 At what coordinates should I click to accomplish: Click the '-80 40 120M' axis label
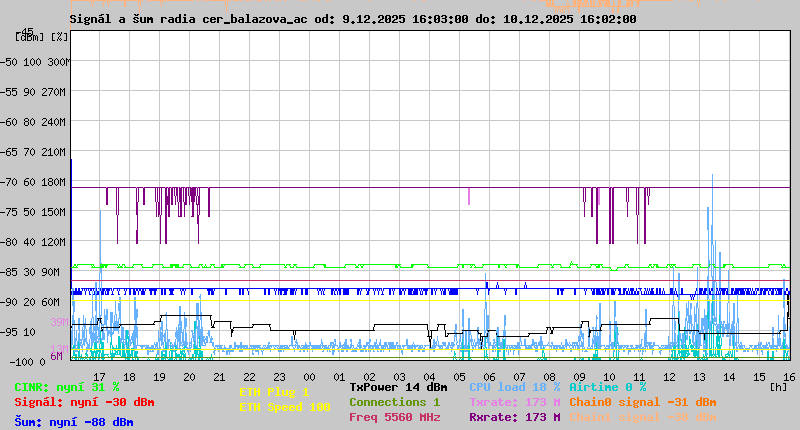[33, 242]
